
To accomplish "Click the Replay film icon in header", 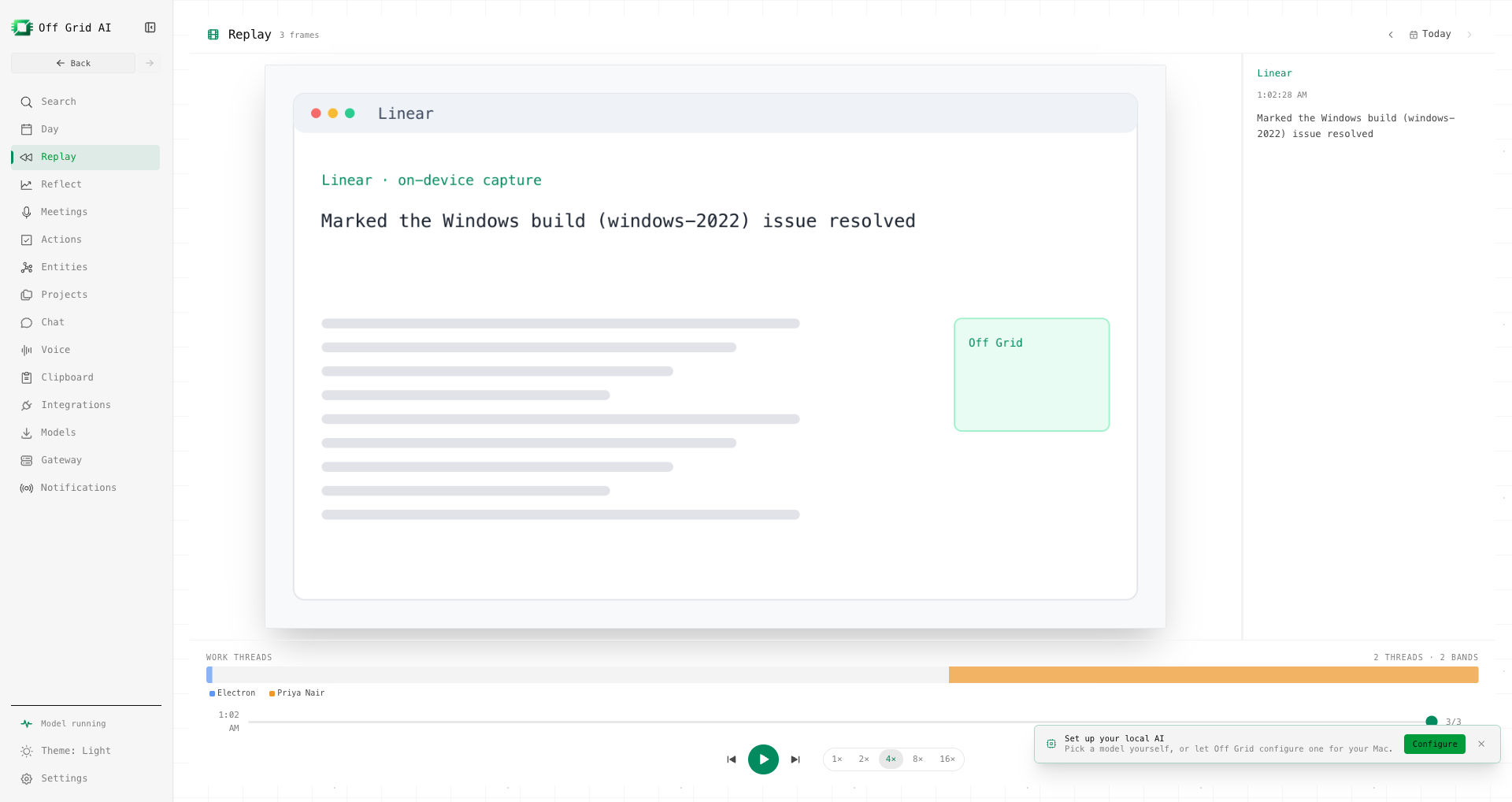I will pyautogui.click(x=213, y=35).
